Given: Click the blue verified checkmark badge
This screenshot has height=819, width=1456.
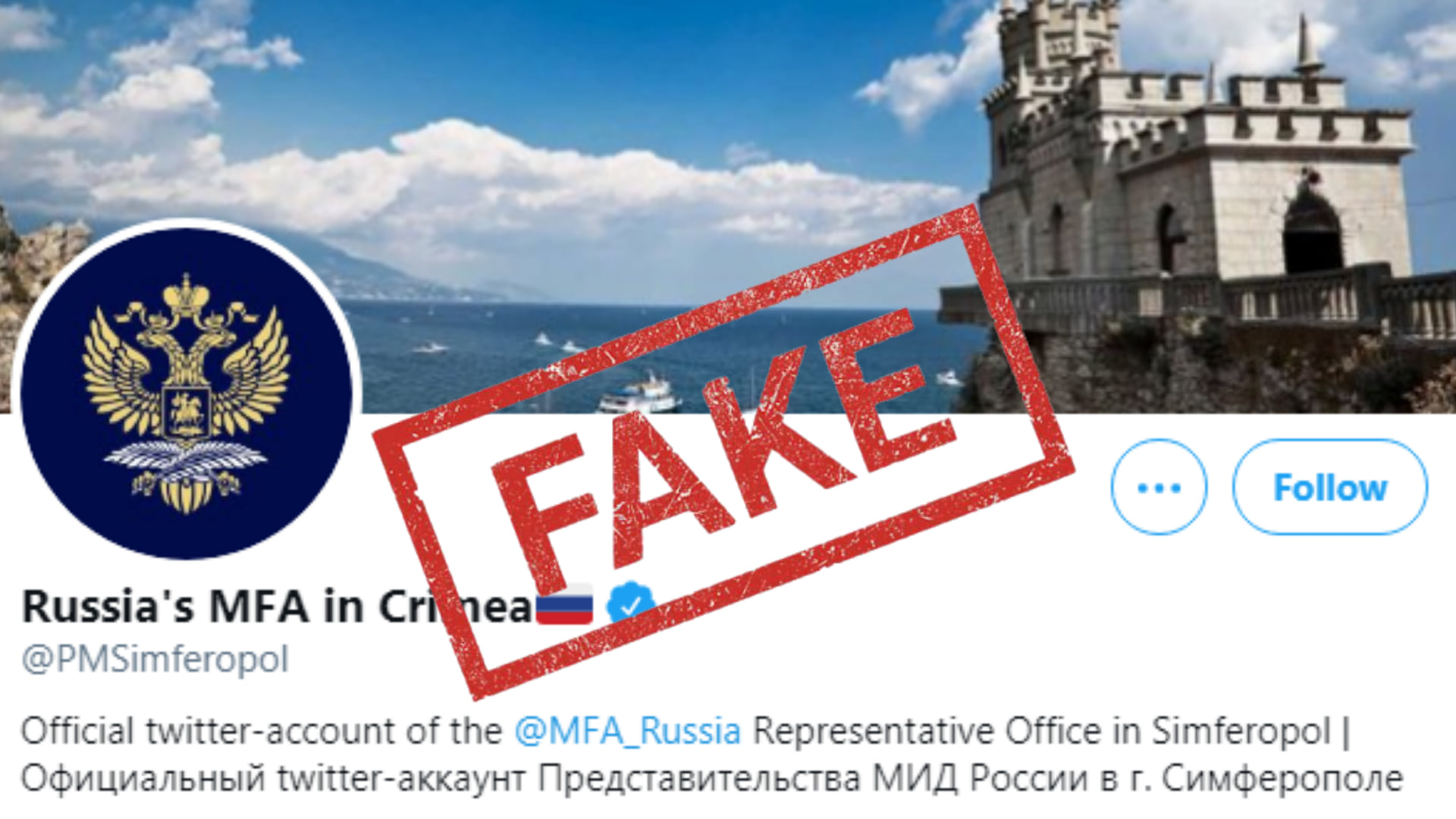Looking at the screenshot, I should click(631, 604).
